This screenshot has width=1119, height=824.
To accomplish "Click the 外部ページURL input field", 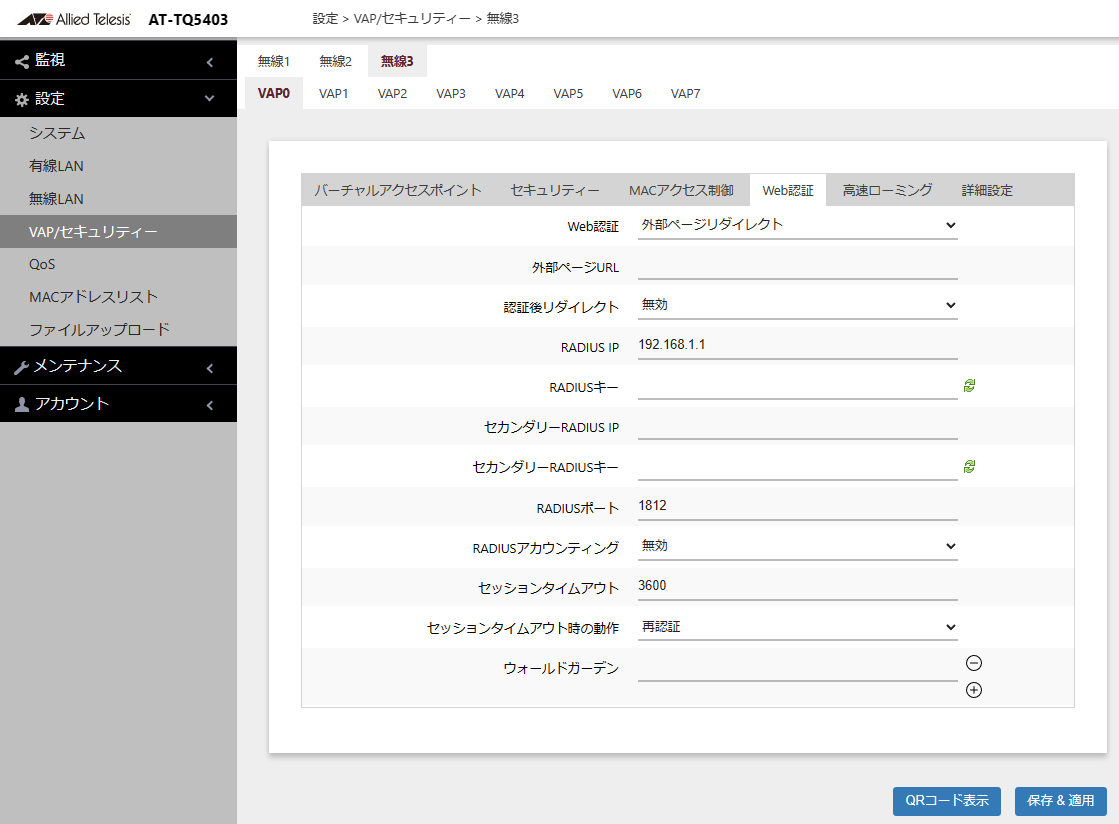I will 797,266.
